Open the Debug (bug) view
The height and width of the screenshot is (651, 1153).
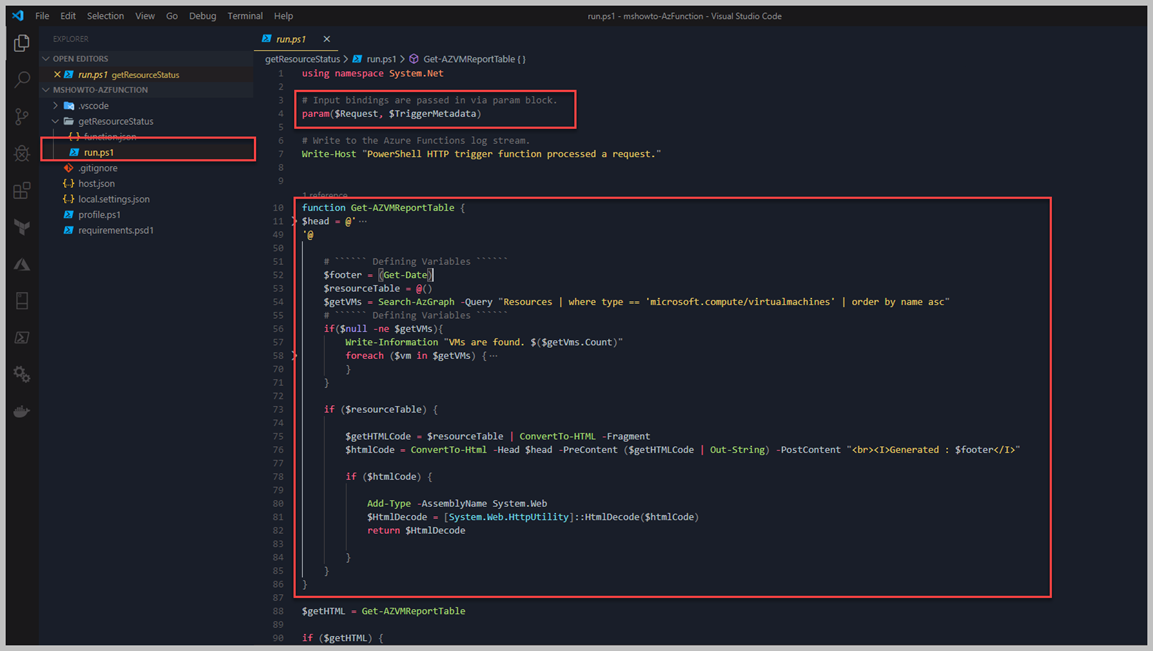(22, 153)
